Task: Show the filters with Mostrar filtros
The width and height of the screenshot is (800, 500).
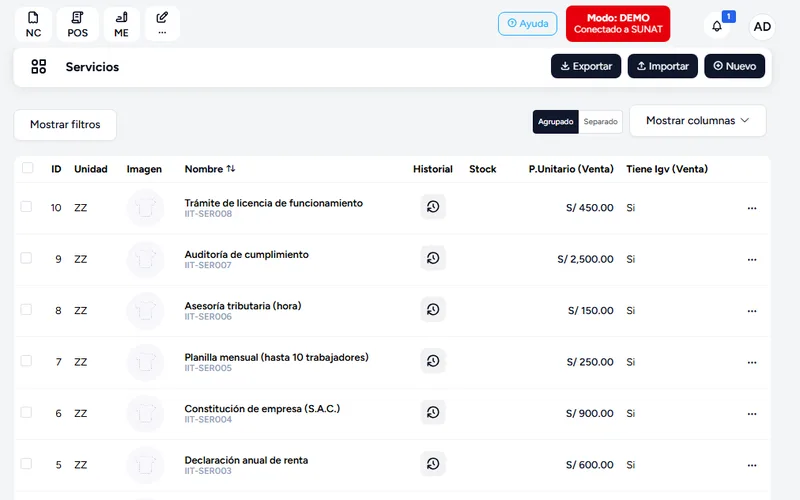Action: point(65,124)
